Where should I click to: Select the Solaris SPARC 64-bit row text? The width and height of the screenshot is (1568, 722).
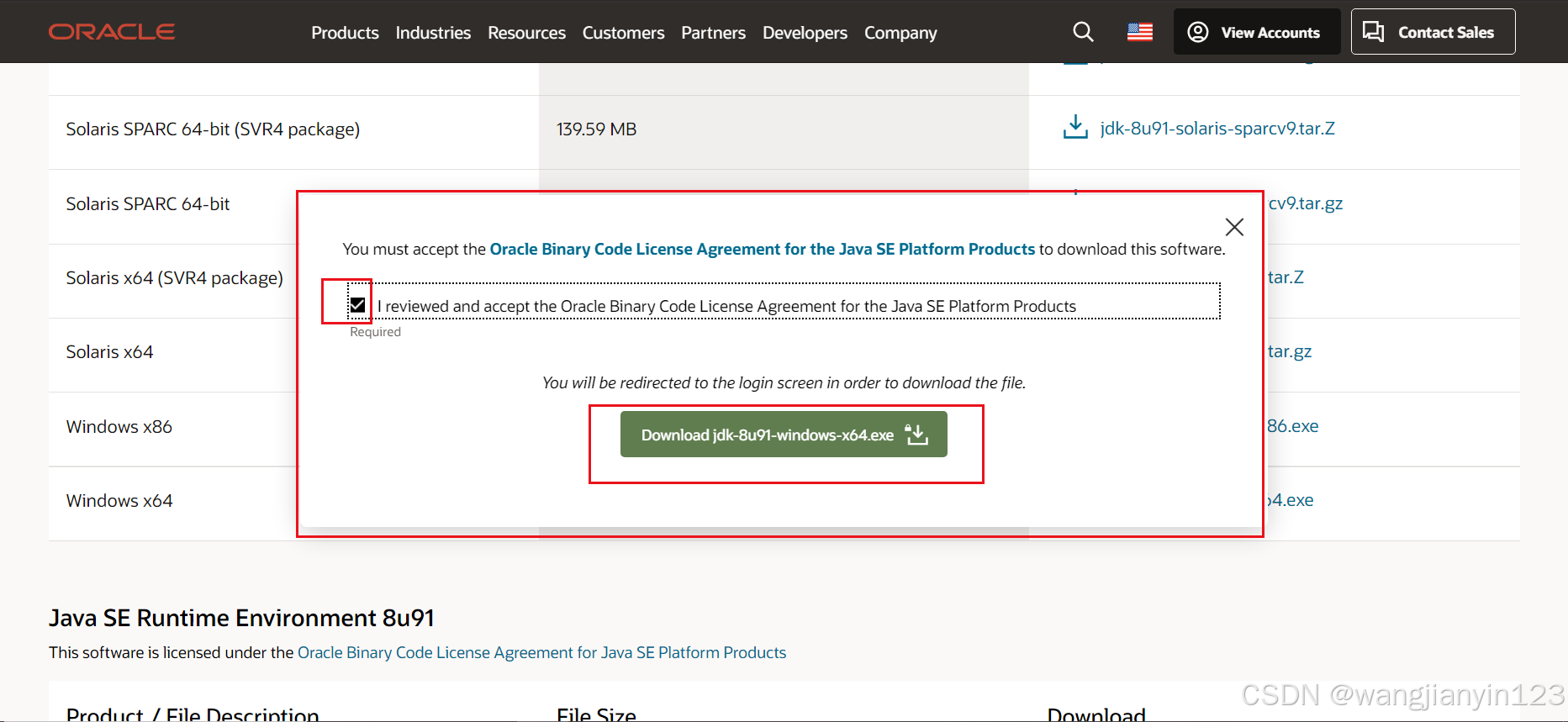click(x=148, y=204)
